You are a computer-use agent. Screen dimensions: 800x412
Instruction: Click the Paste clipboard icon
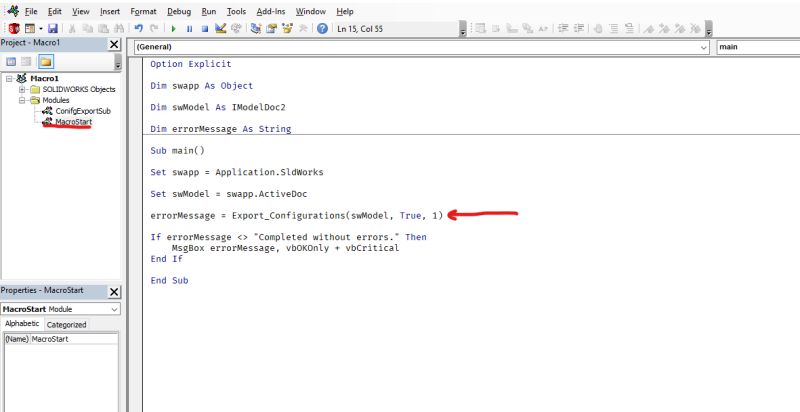104,29
